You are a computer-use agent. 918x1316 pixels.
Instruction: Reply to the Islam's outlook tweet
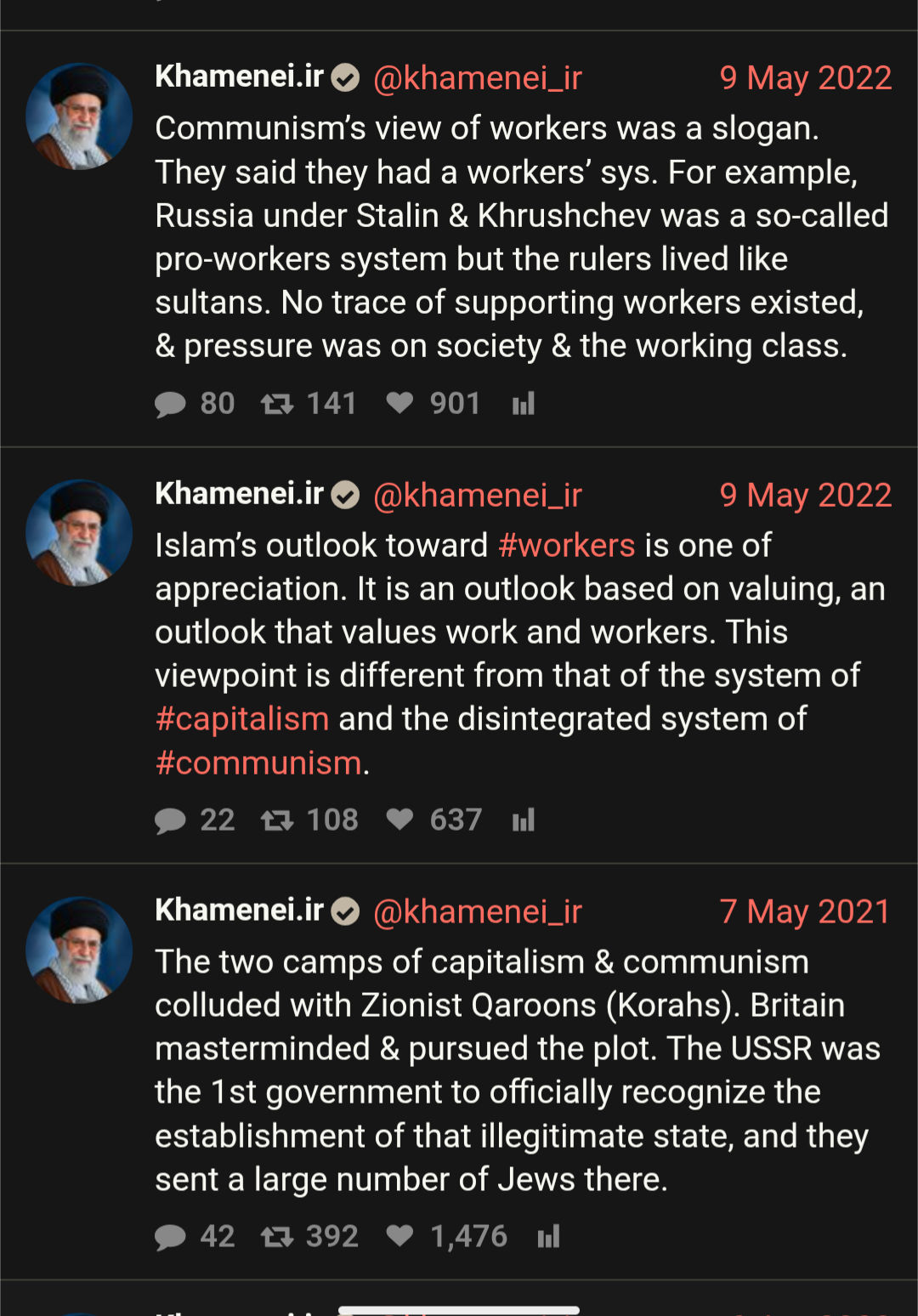pos(171,820)
